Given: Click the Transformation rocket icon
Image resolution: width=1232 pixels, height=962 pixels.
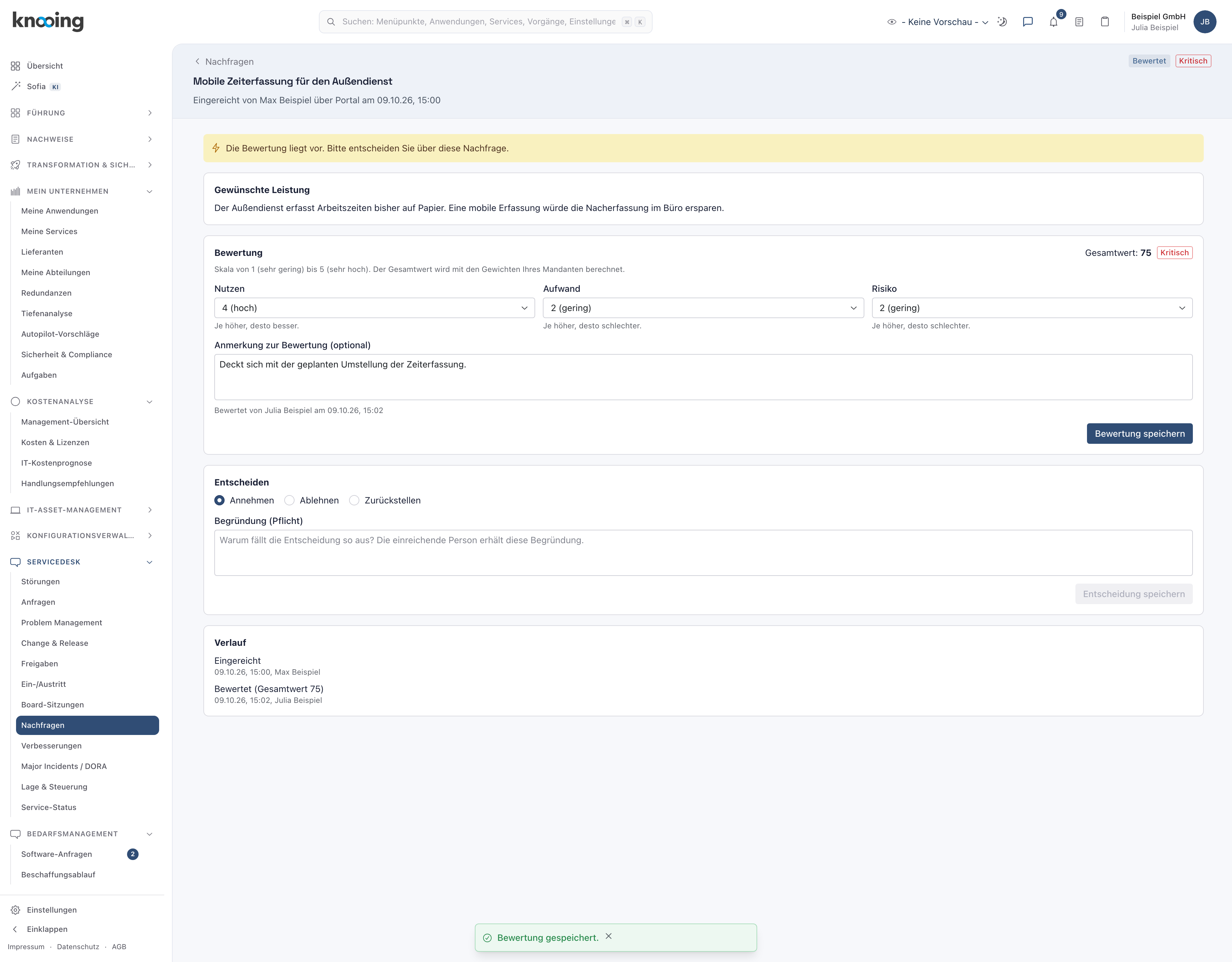Looking at the screenshot, I should pyautogui.click(x=15, y=165).
